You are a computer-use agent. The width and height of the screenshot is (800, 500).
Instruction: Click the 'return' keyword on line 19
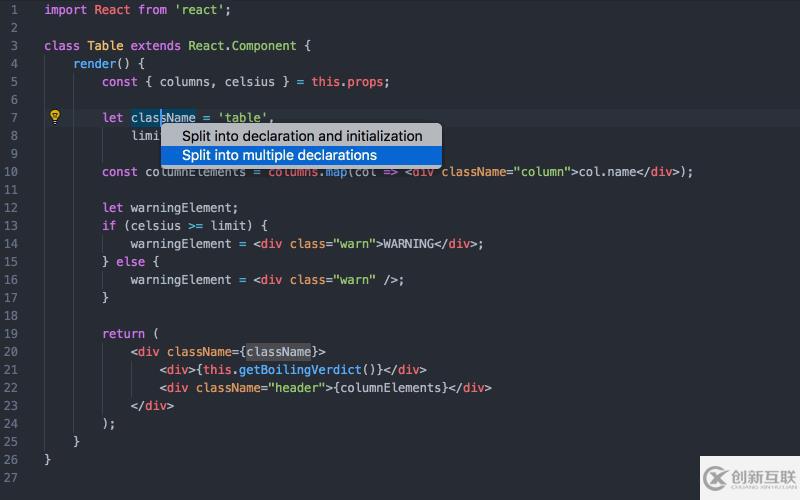[123, 334]
